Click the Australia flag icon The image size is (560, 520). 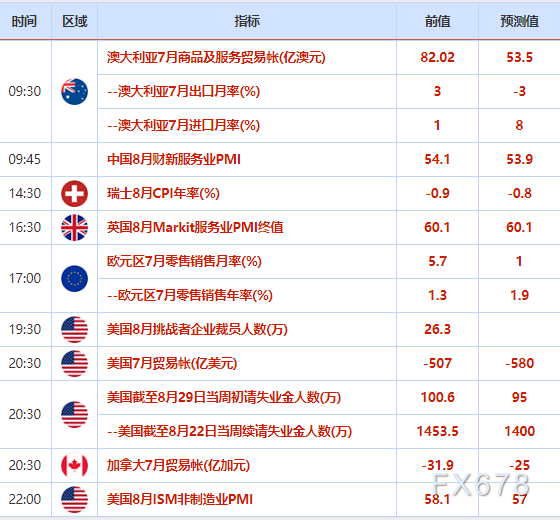74,91
